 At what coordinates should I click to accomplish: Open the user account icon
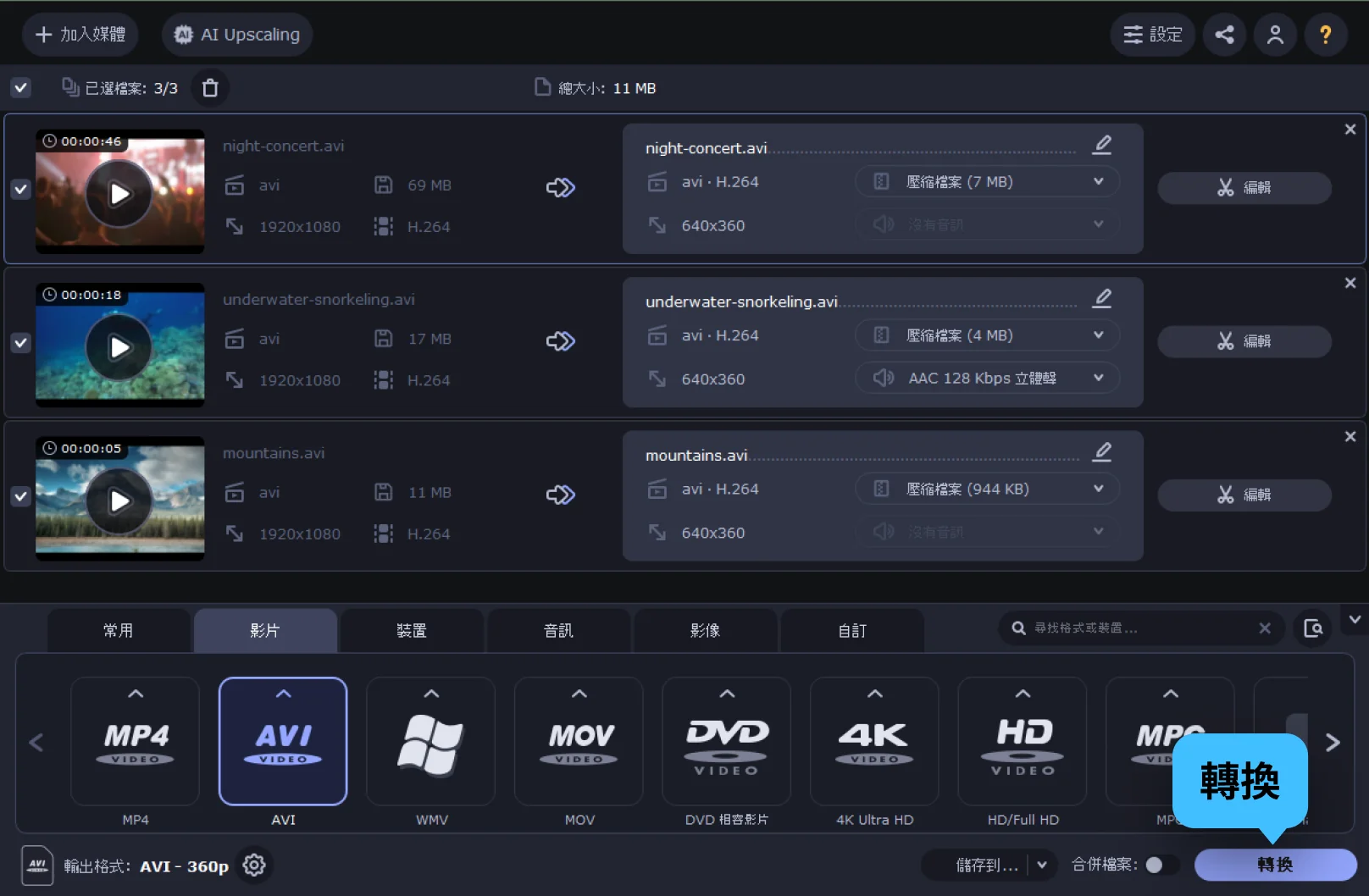tap(1275, 35)
